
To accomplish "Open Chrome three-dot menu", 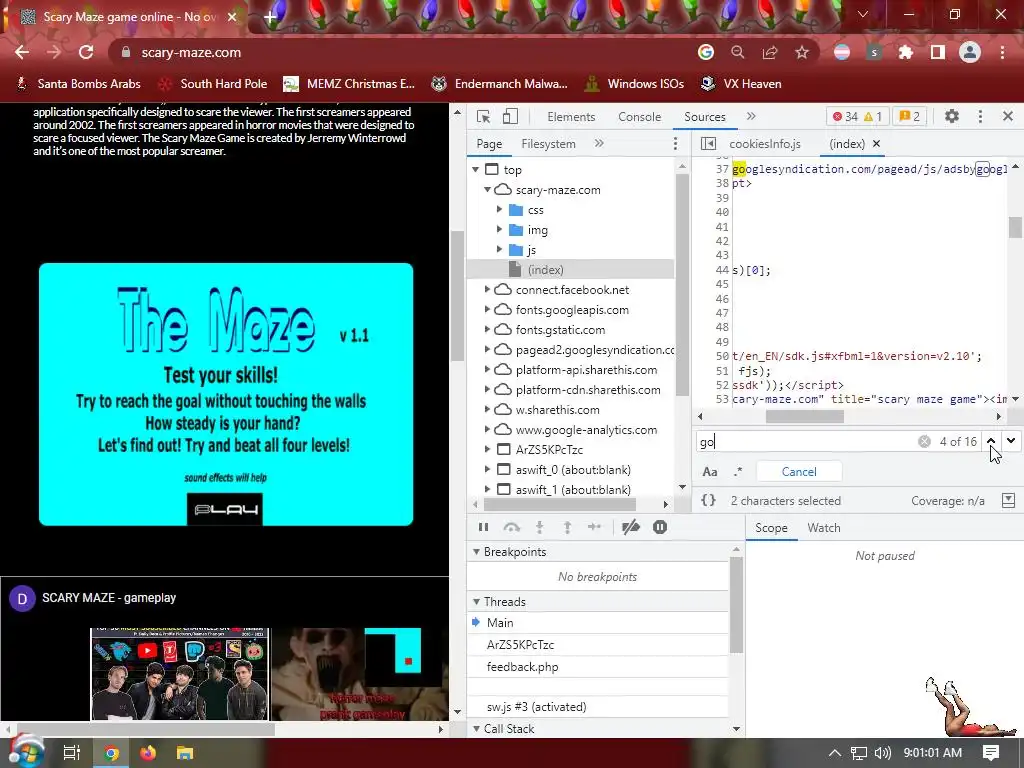I will (x=1002, y=52).
